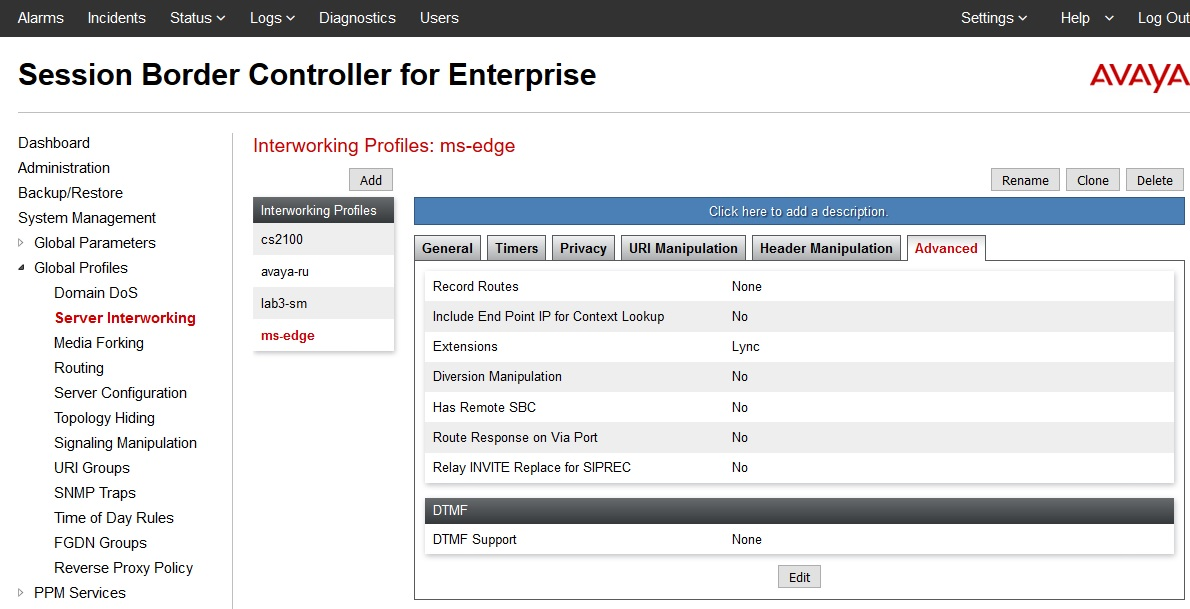The image size is (1190, 609).
Task: Open Reverse Proxy Policy in the sidebar
Action: [124, 569]
